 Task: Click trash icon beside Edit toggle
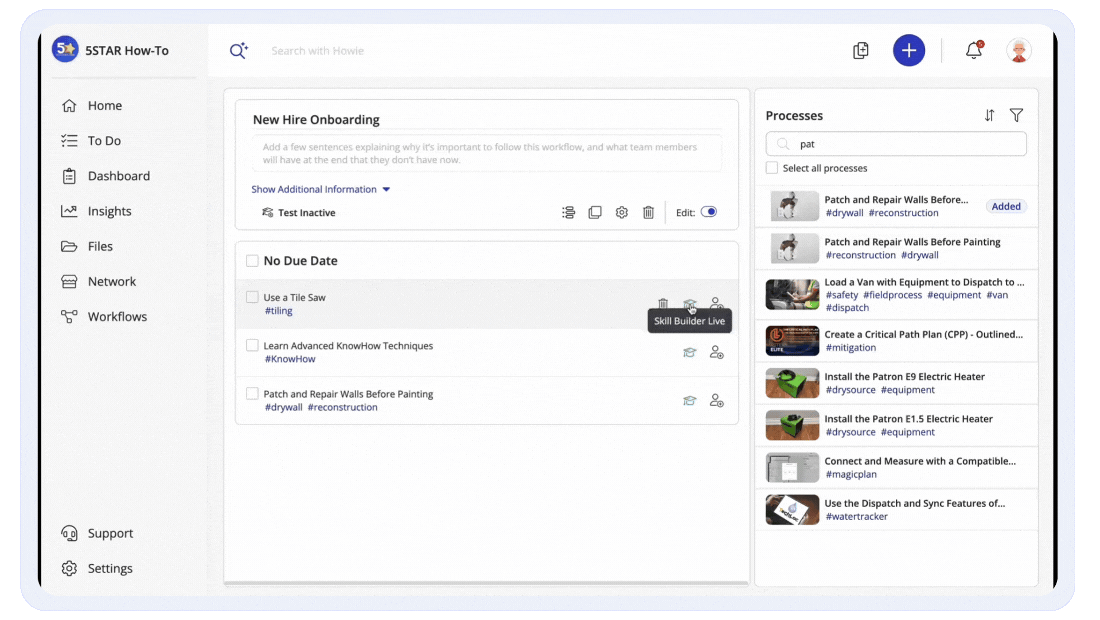[648, 213]
